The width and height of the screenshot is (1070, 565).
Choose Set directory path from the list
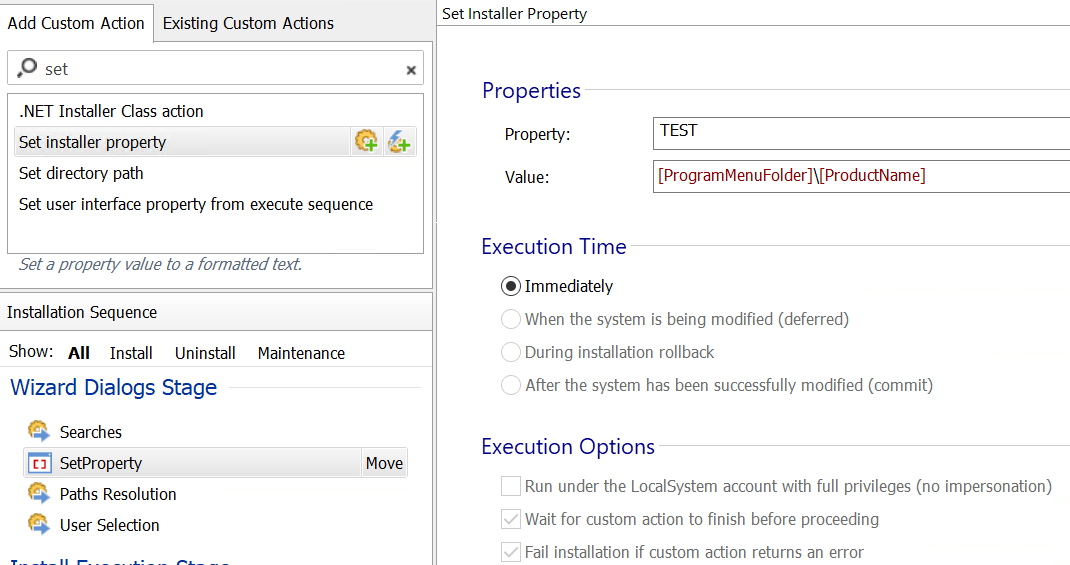pos(81,173)
